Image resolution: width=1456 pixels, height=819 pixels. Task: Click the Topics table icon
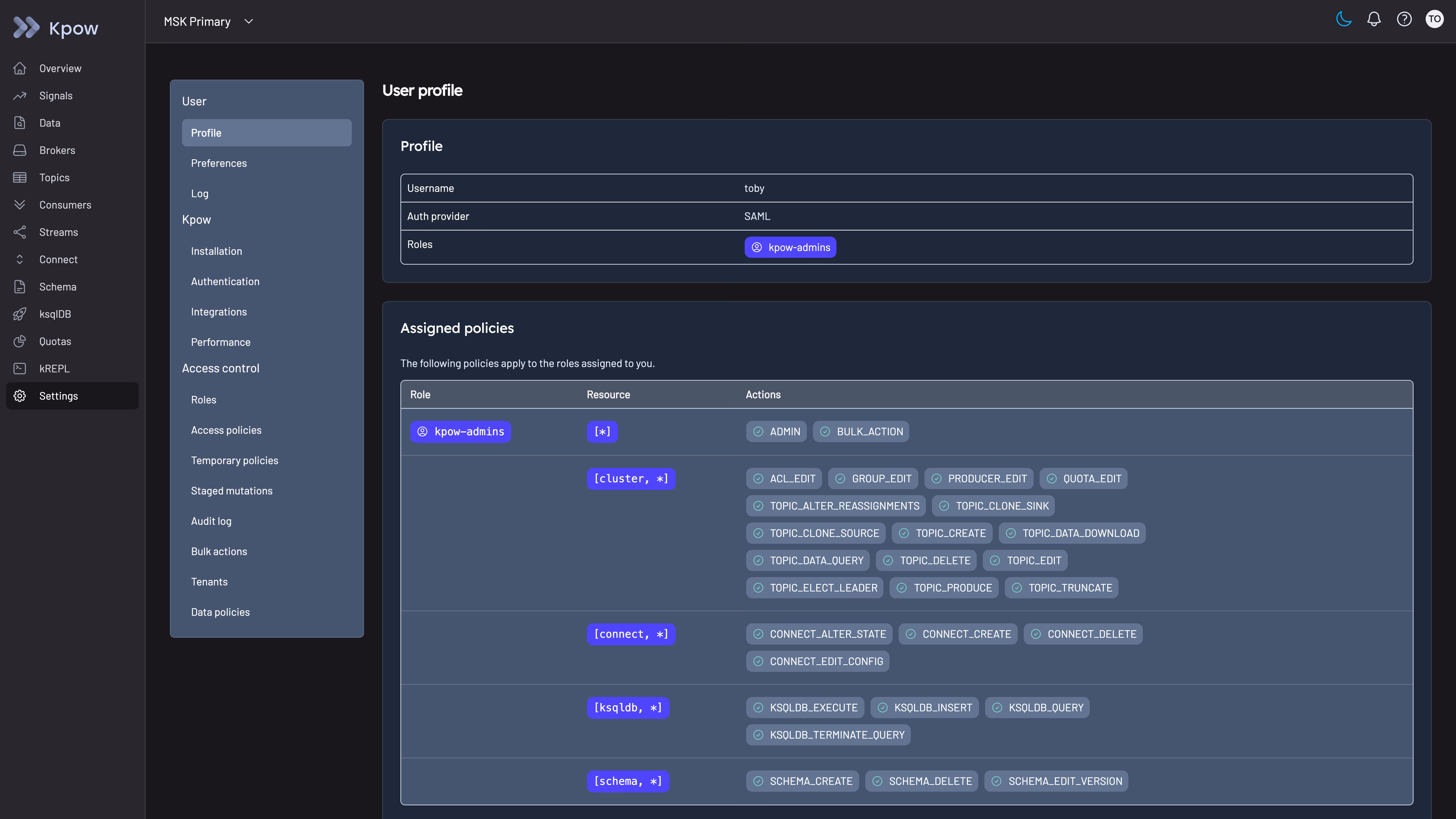point(20,177)
